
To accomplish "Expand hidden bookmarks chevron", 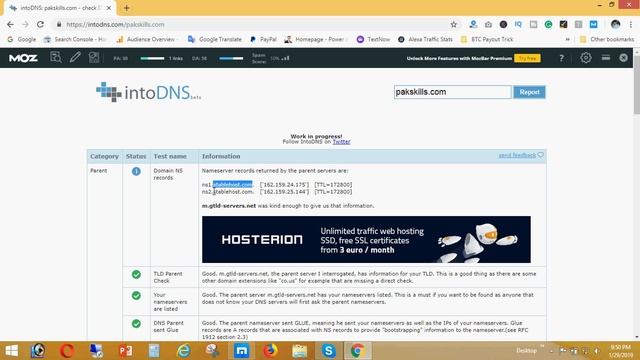I will [567, 39].
